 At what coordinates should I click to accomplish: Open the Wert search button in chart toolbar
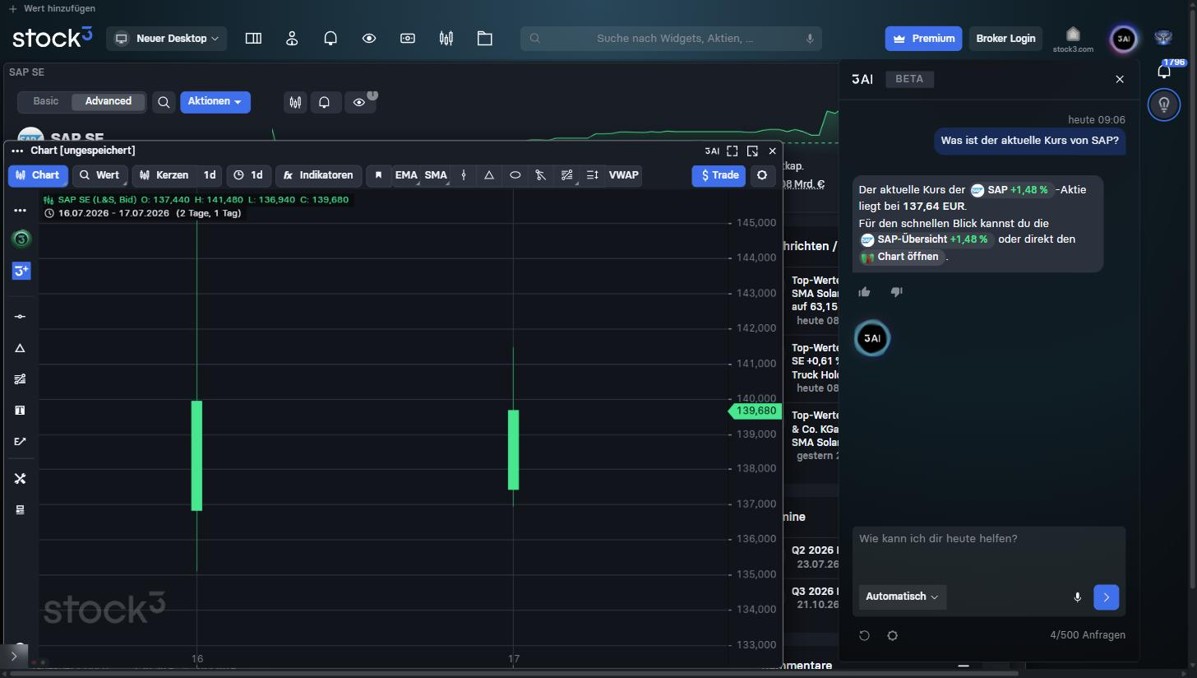[x=99, y=175]
